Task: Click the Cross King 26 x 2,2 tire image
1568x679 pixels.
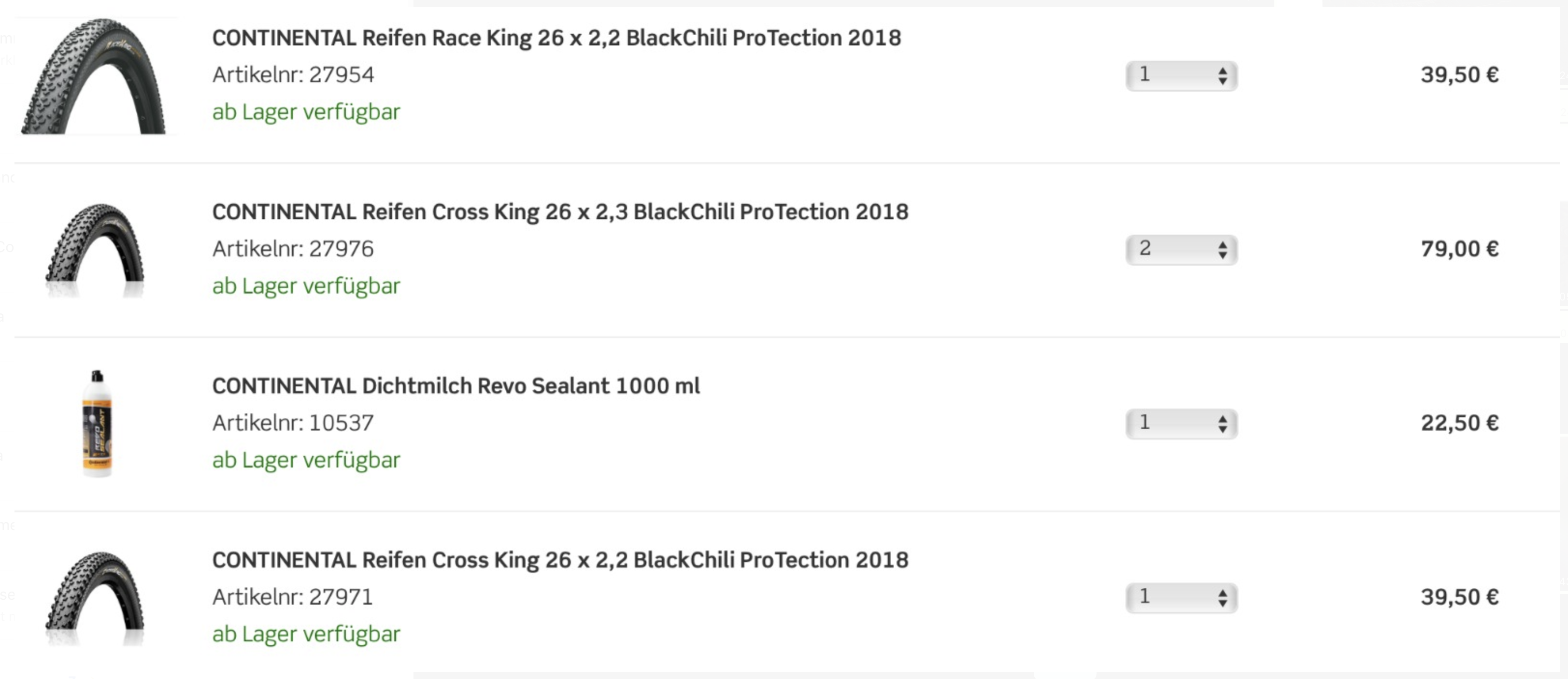Action: 94,598
